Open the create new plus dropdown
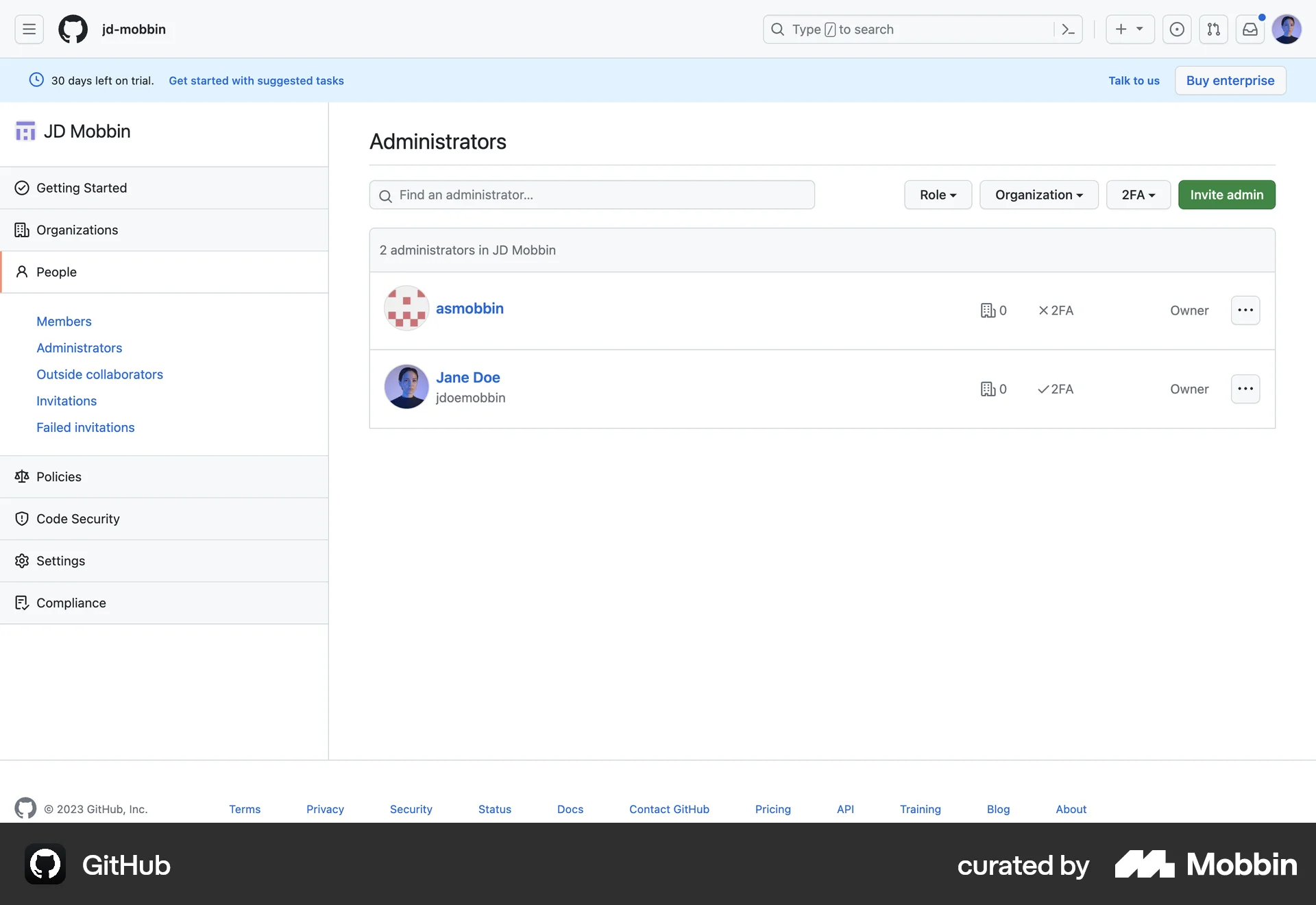This screenshot has height=905, width=1316. click(1129, 29)
